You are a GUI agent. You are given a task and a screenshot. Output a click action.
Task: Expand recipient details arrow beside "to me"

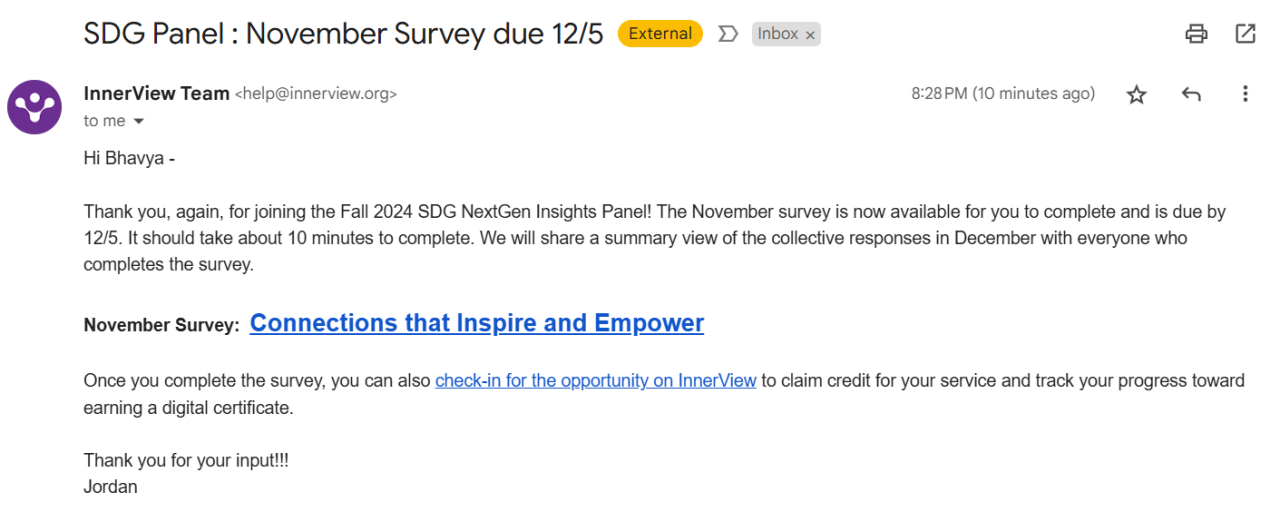pos(139,121)
